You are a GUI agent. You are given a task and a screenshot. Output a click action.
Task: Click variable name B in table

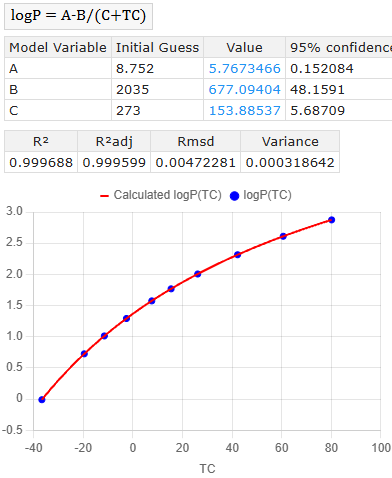(13, 90)
